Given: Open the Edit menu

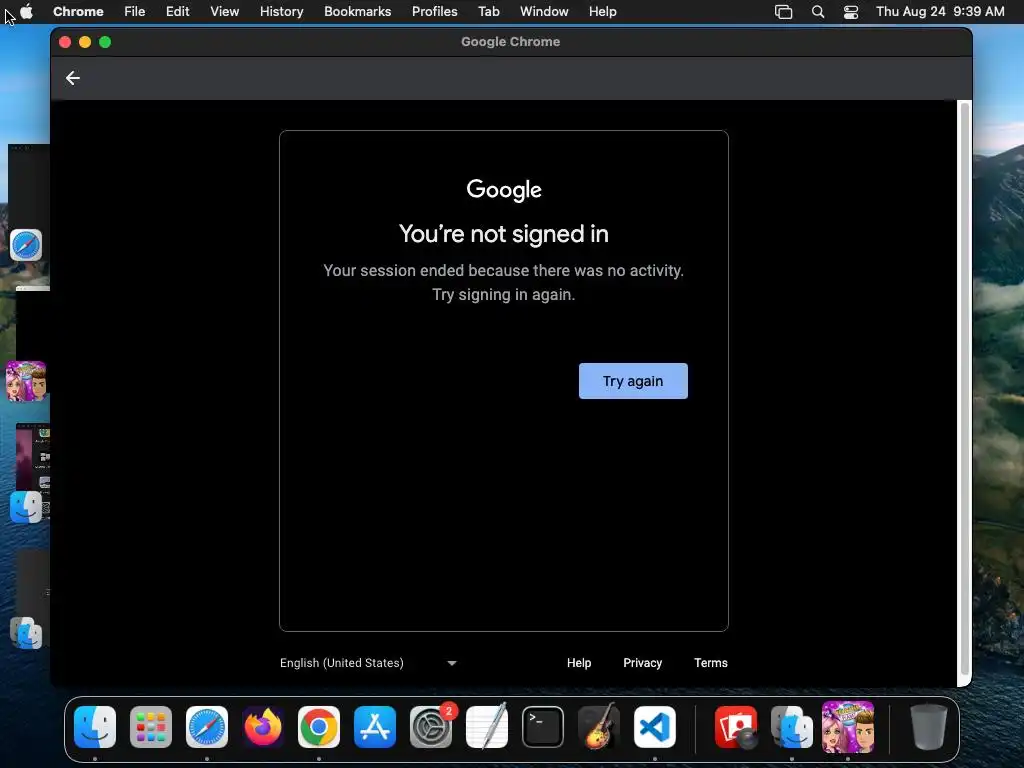Looking at the screenshot, I should click(x=177, y=12).
